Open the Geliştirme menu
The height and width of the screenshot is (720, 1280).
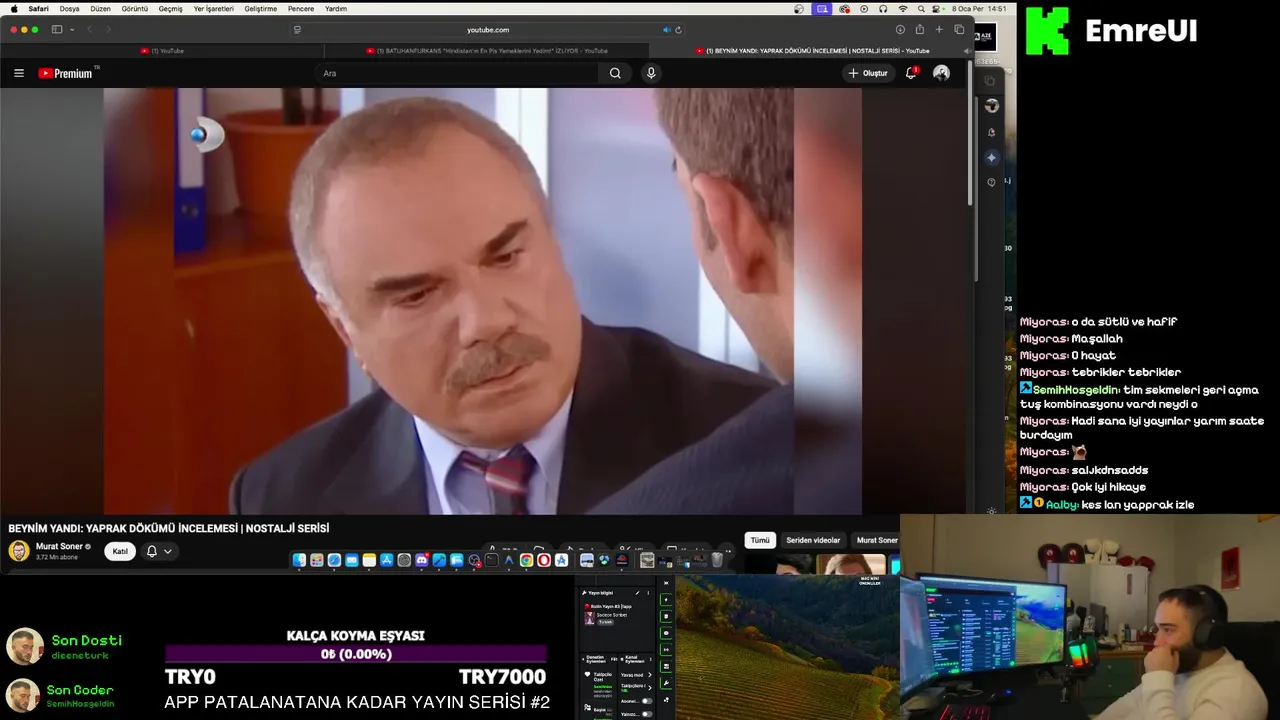click(x=261, y=9)
